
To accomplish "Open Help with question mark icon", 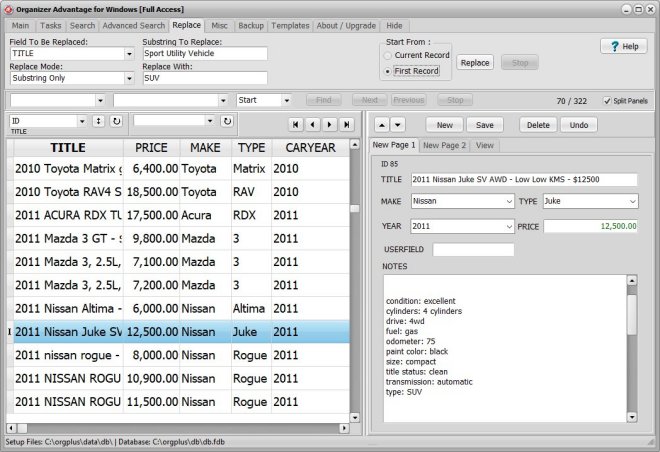I will coord(624,46).
